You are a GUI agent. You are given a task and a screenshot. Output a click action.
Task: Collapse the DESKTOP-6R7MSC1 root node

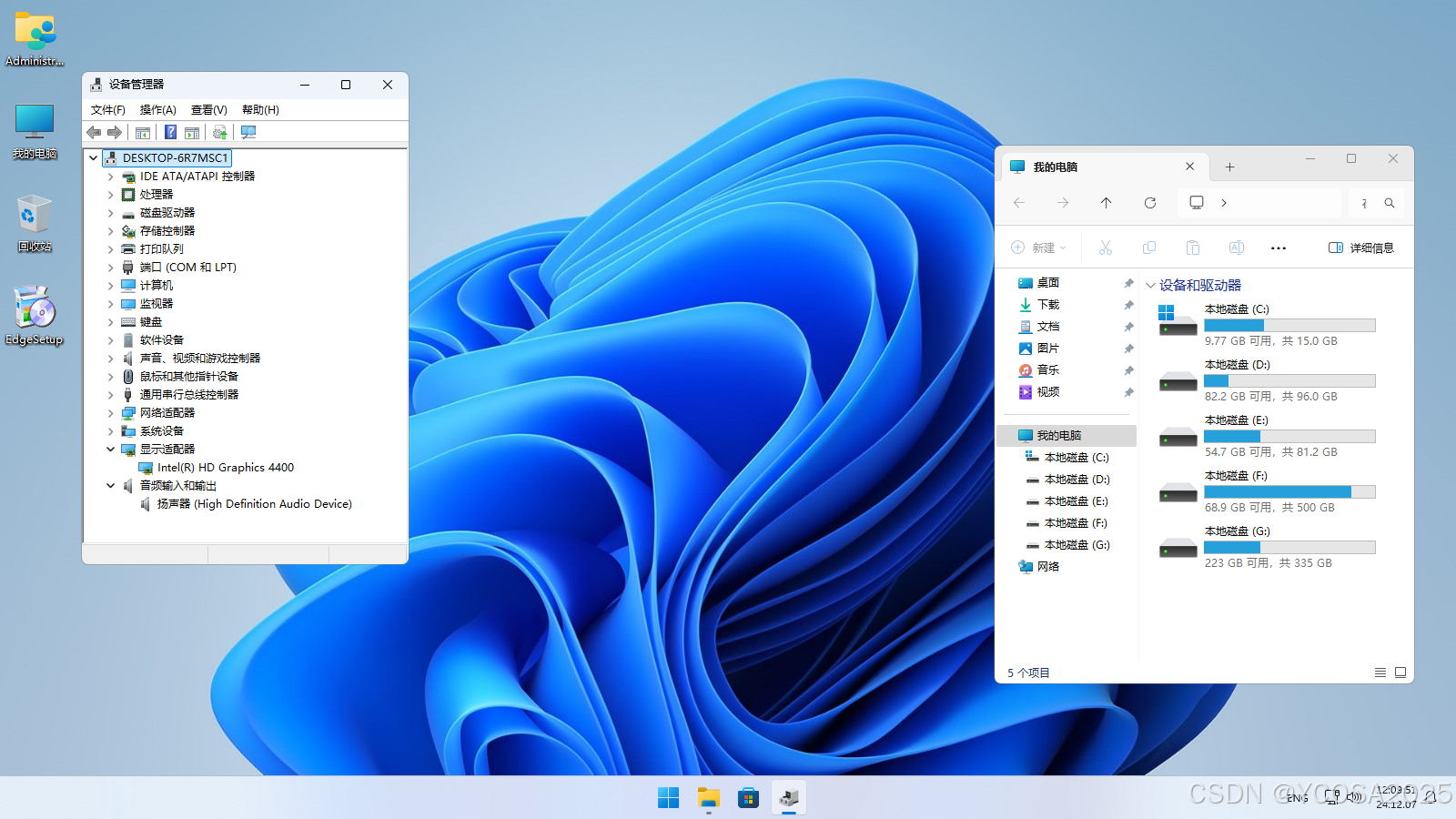94,158
